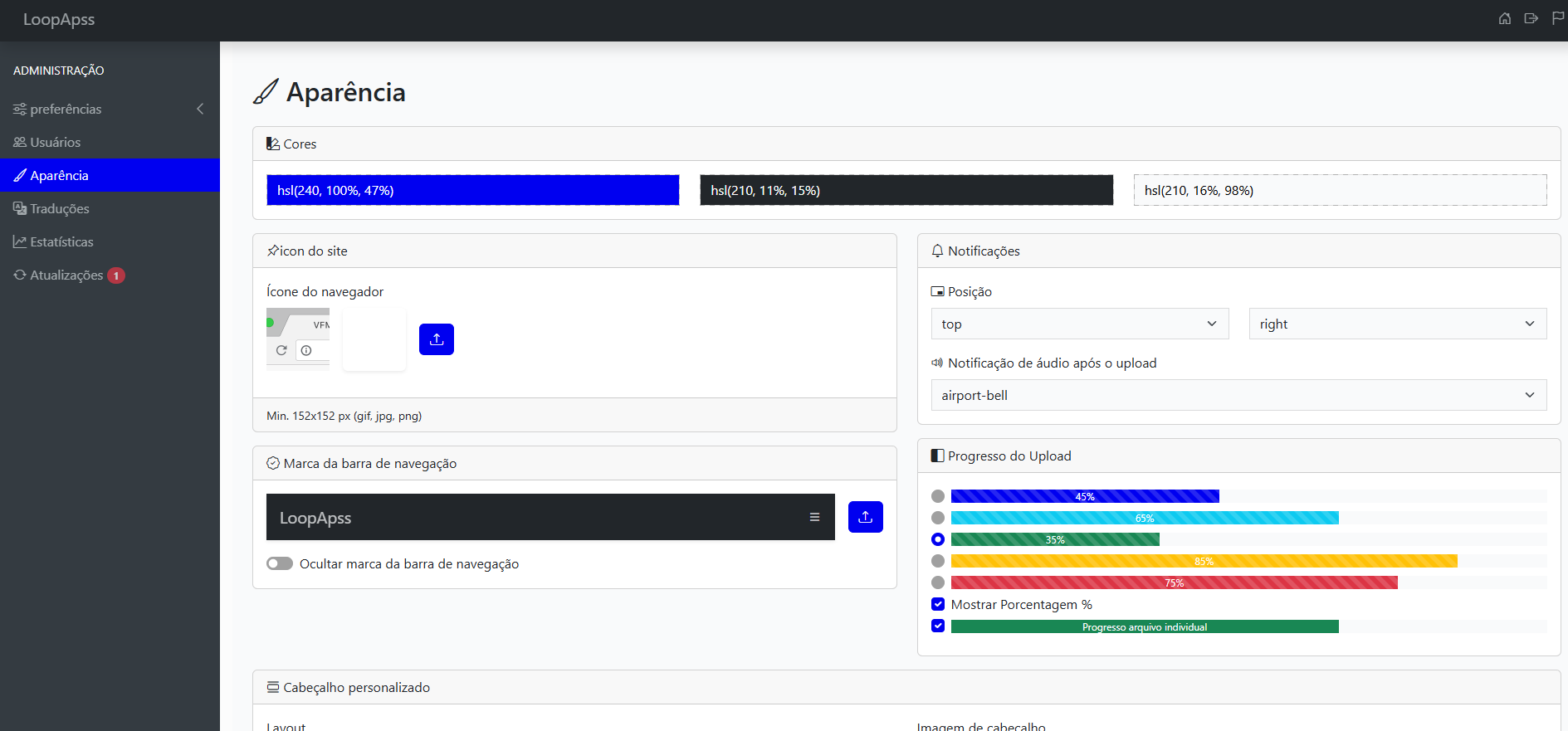
Task: Open Estatísticas section
Action: click(x=110, y=241)
